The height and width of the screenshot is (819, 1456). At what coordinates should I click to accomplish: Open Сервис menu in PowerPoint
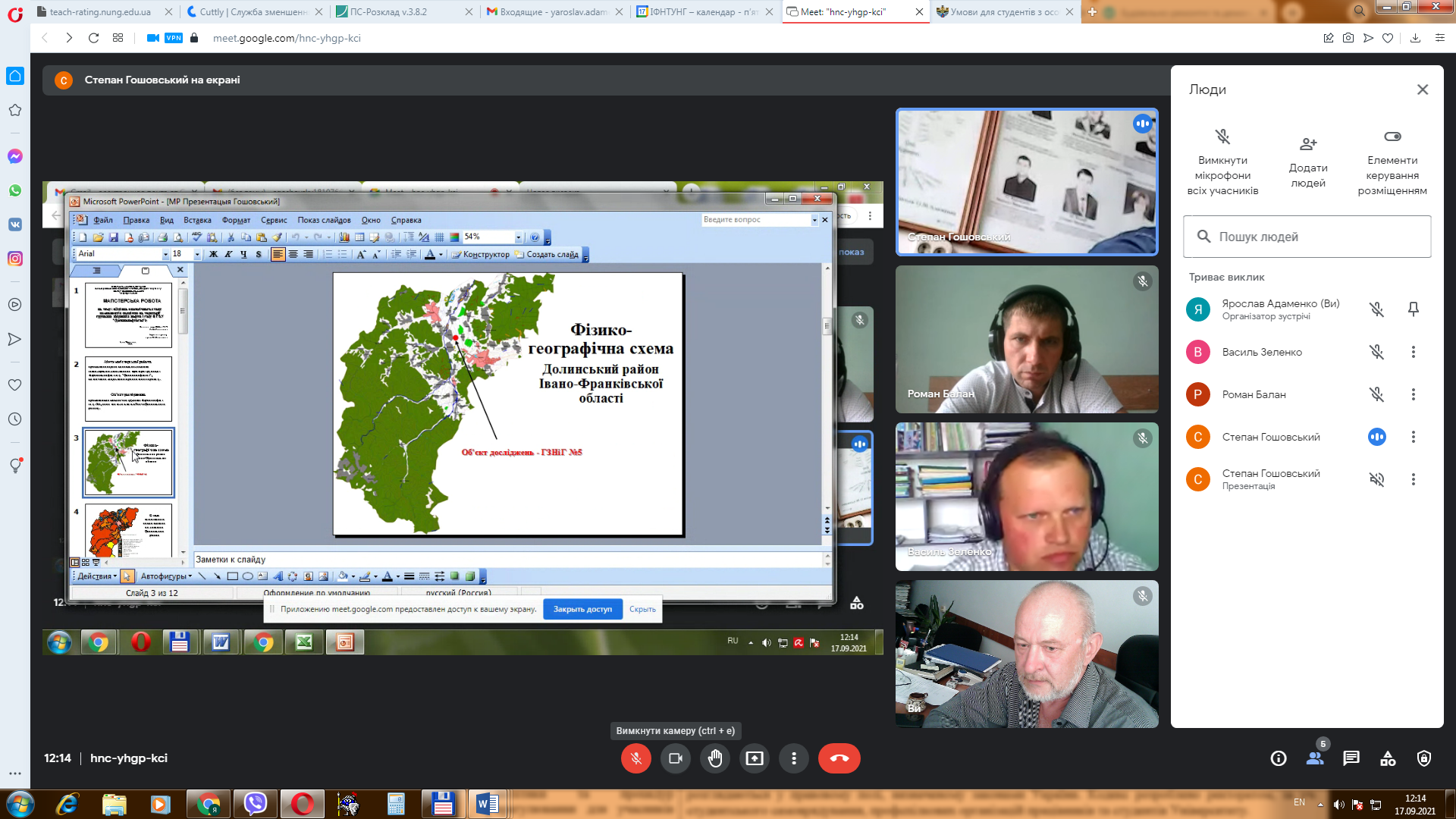point(274,220)
